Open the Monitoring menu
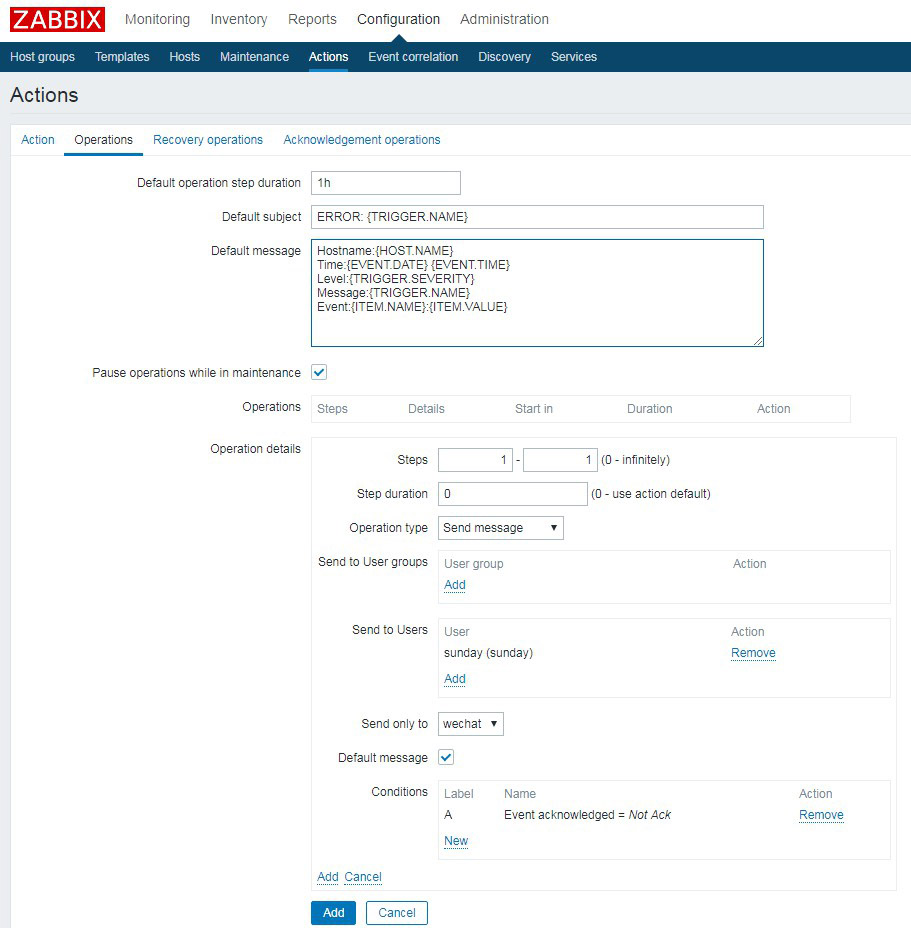 pos(157,19)
